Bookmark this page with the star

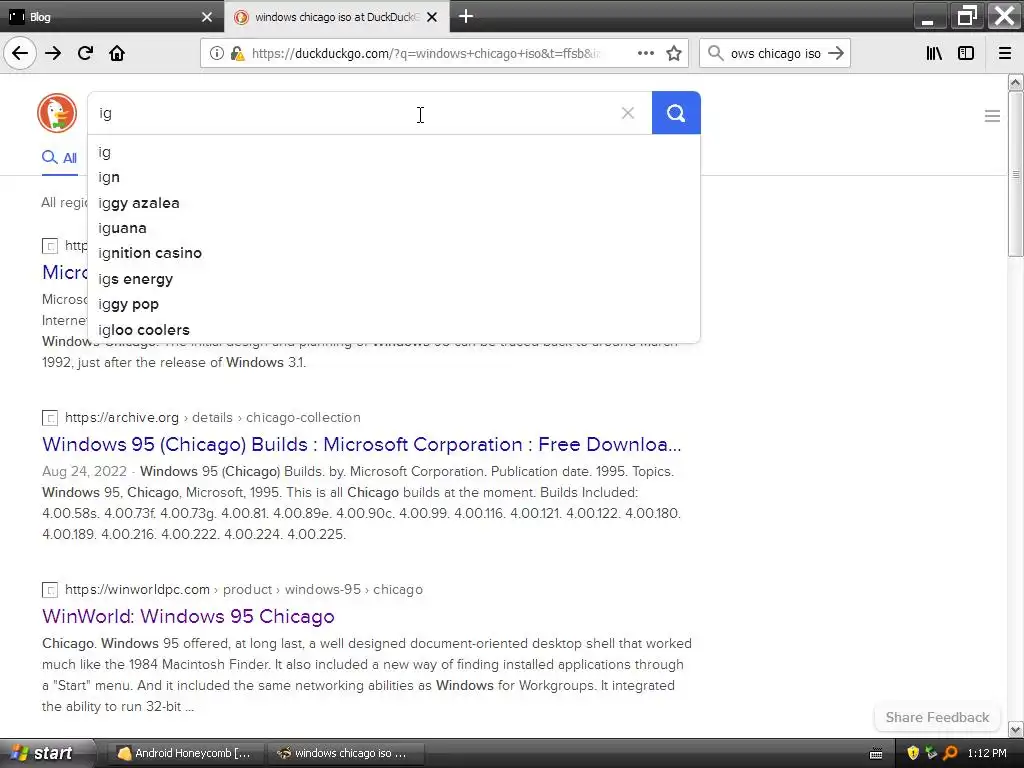pyautogui.click(x=674, y=54)
